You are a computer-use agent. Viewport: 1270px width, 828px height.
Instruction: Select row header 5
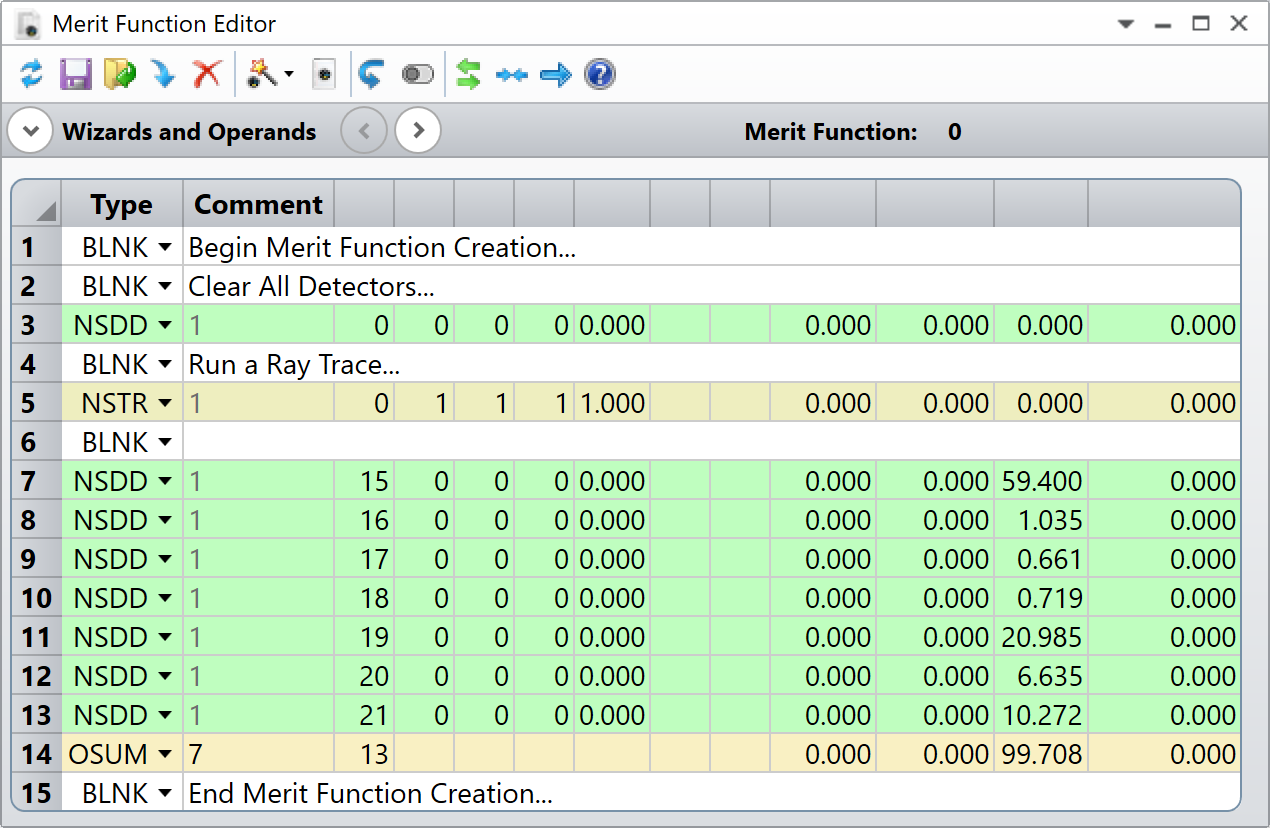37,403
